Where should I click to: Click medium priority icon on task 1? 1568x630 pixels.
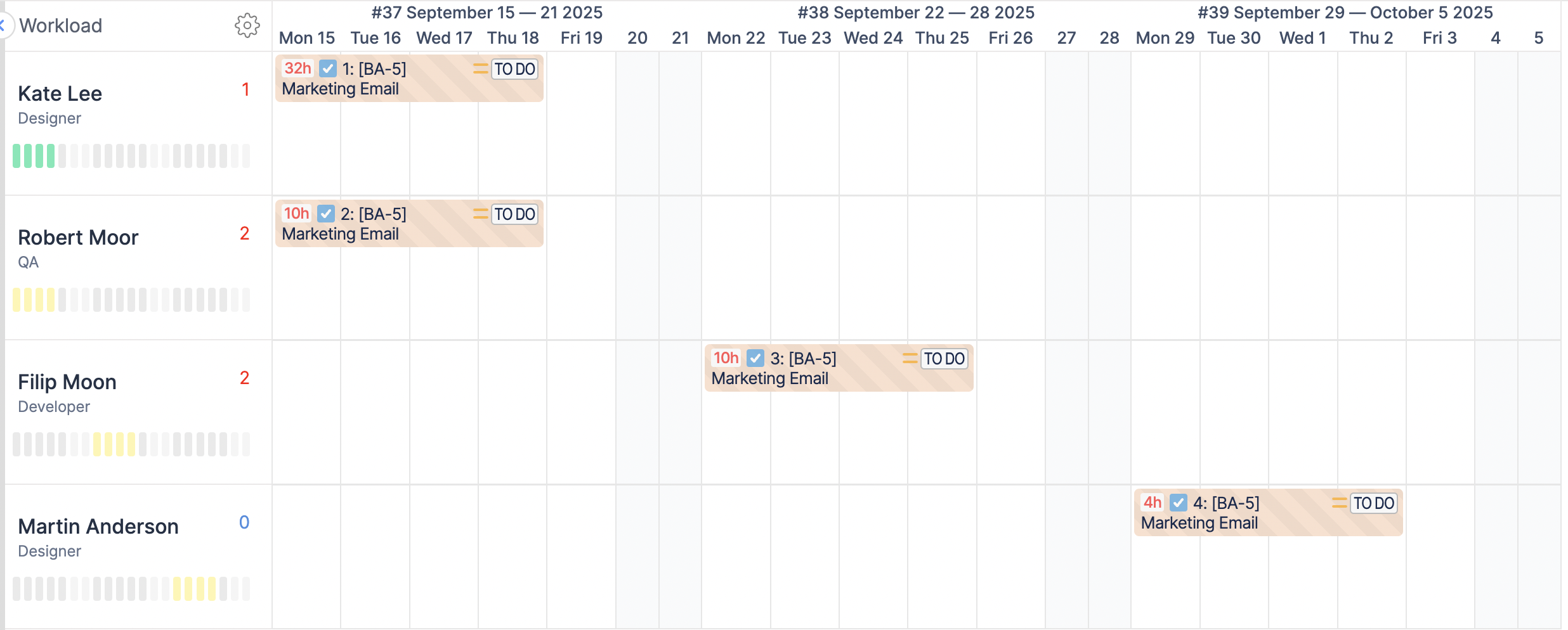pyautogui.click(x=480, y=68)
